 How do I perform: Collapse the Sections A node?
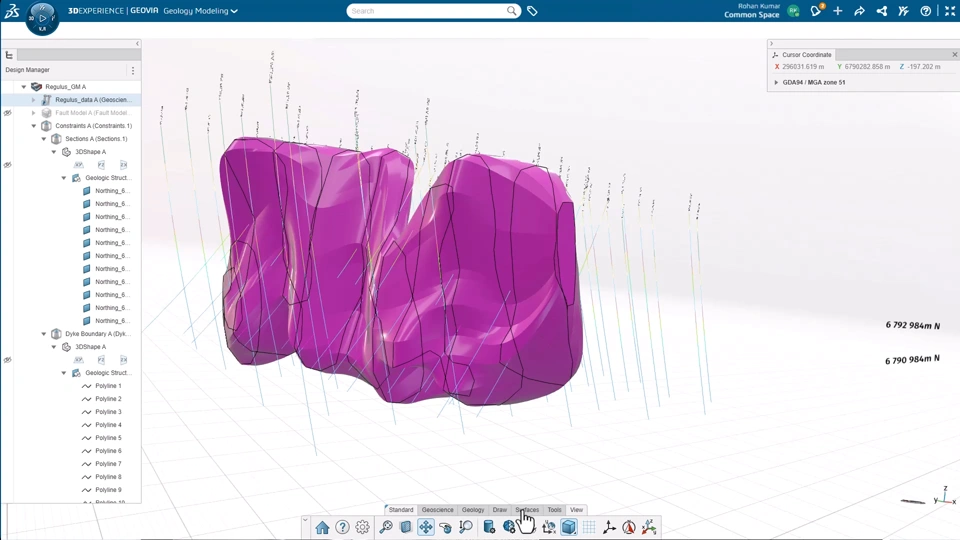click(x=44, y=139)
